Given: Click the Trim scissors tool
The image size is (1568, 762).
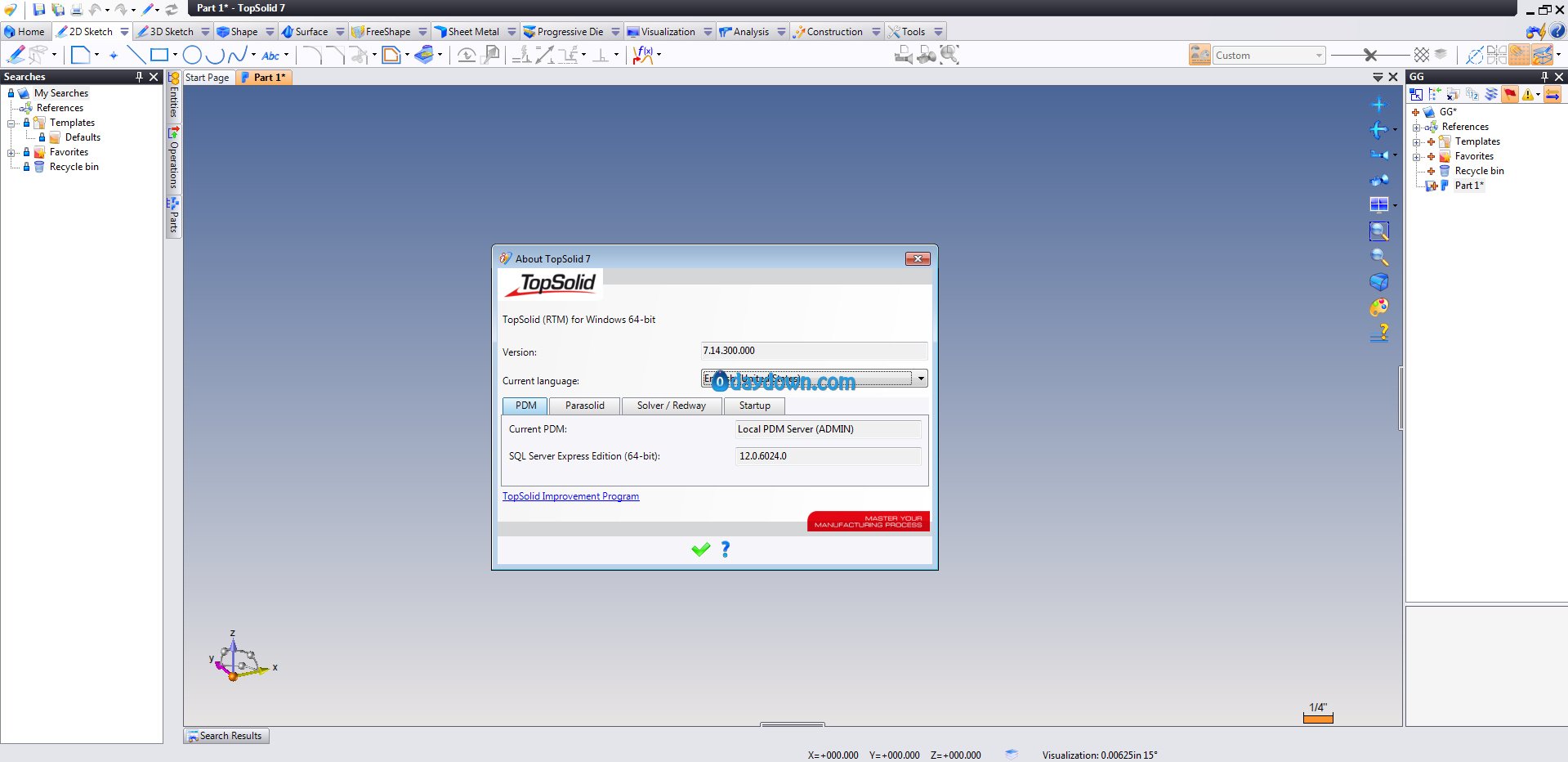Looking at the screenshot, I should coord(360,55).
